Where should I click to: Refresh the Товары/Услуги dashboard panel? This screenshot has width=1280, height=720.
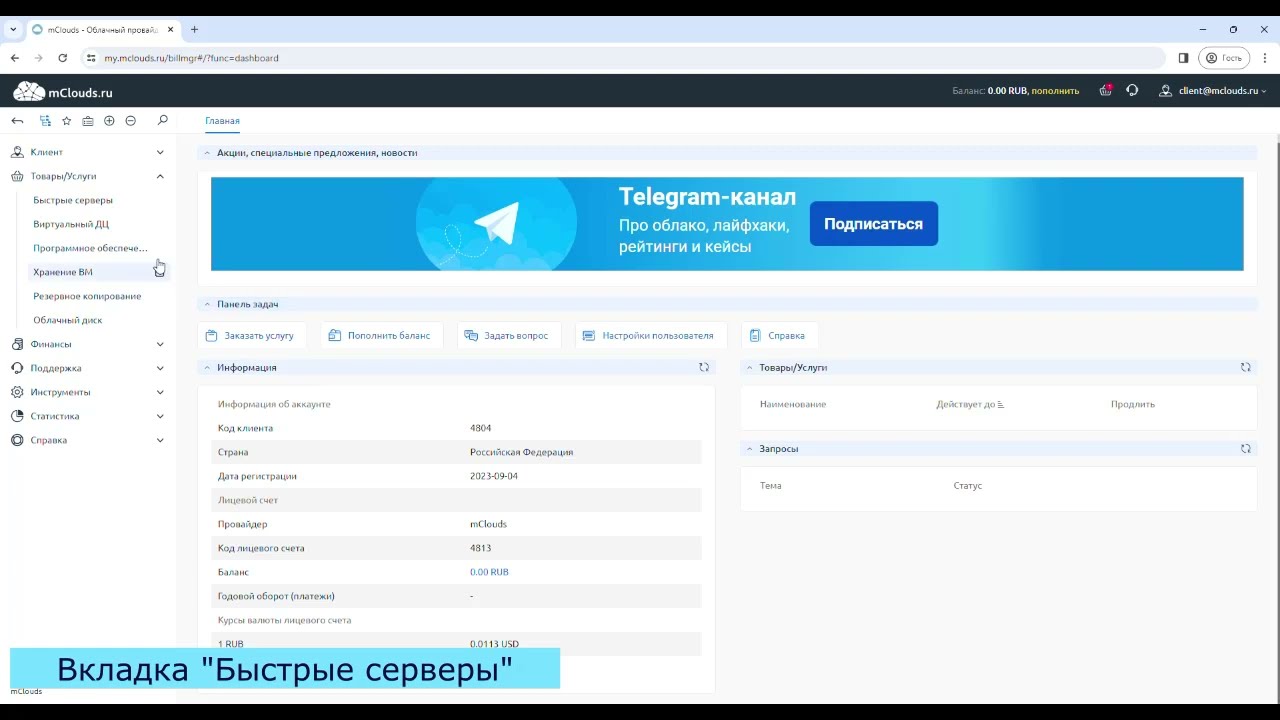pyautogui.click(x=1246, y=367)
